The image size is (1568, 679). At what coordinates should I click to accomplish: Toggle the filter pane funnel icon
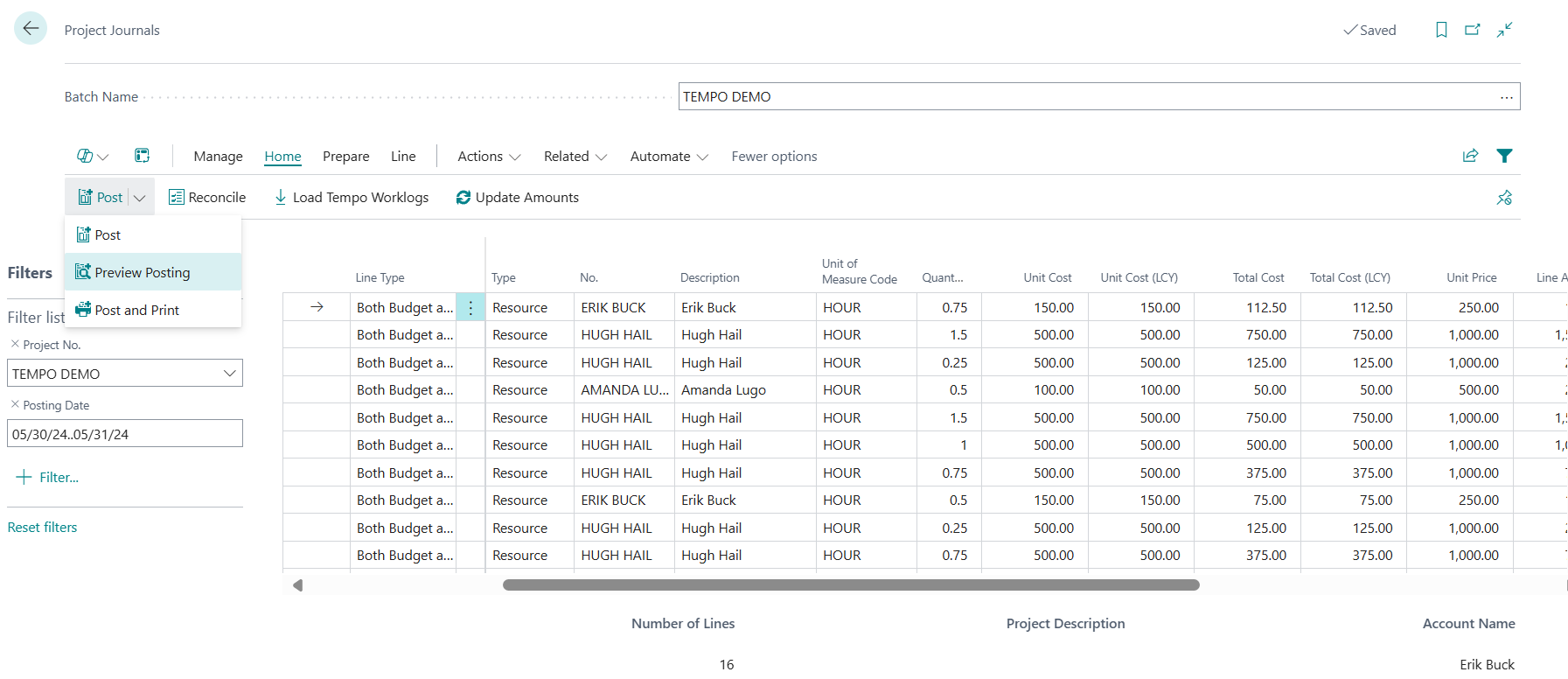(1504, 156)
